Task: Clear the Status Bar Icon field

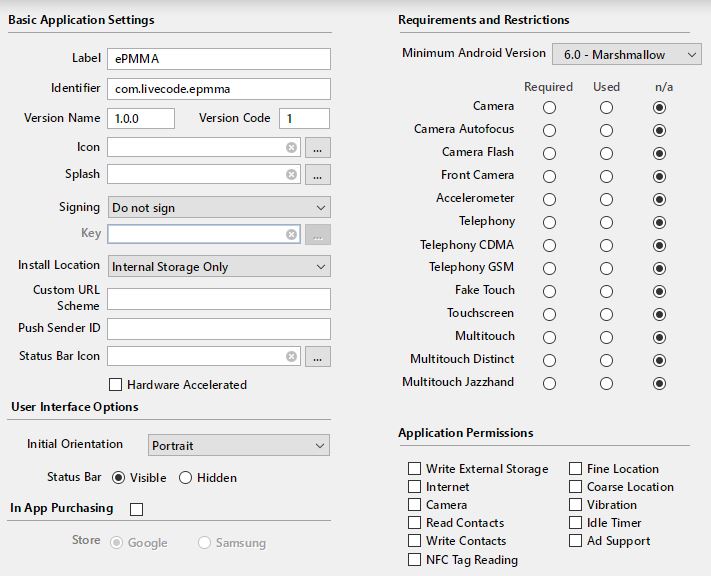Action: [291, 356]
